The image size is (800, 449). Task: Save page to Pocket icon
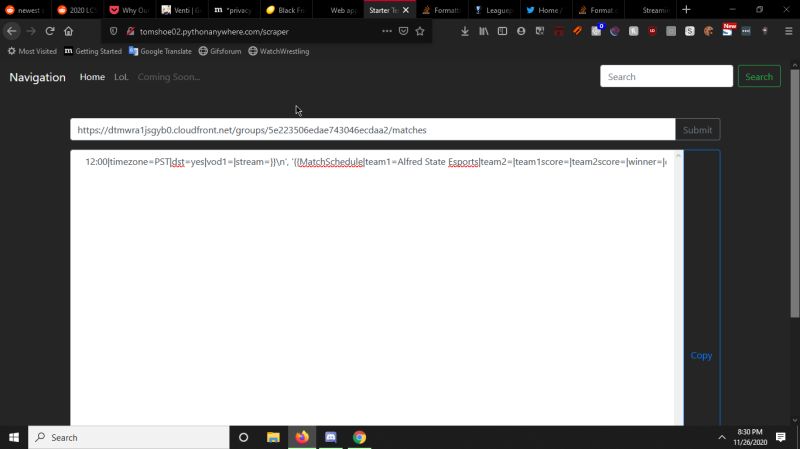coord(404,31)
